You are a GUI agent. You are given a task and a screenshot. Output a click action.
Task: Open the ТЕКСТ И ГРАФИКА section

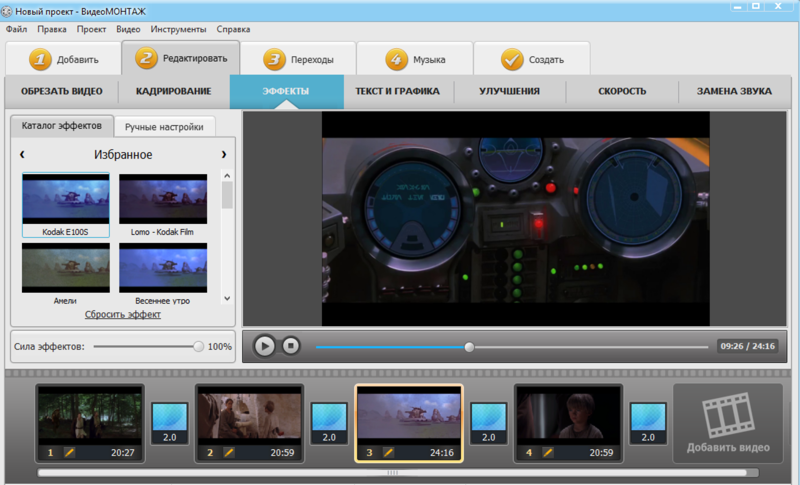coord(397,91)
